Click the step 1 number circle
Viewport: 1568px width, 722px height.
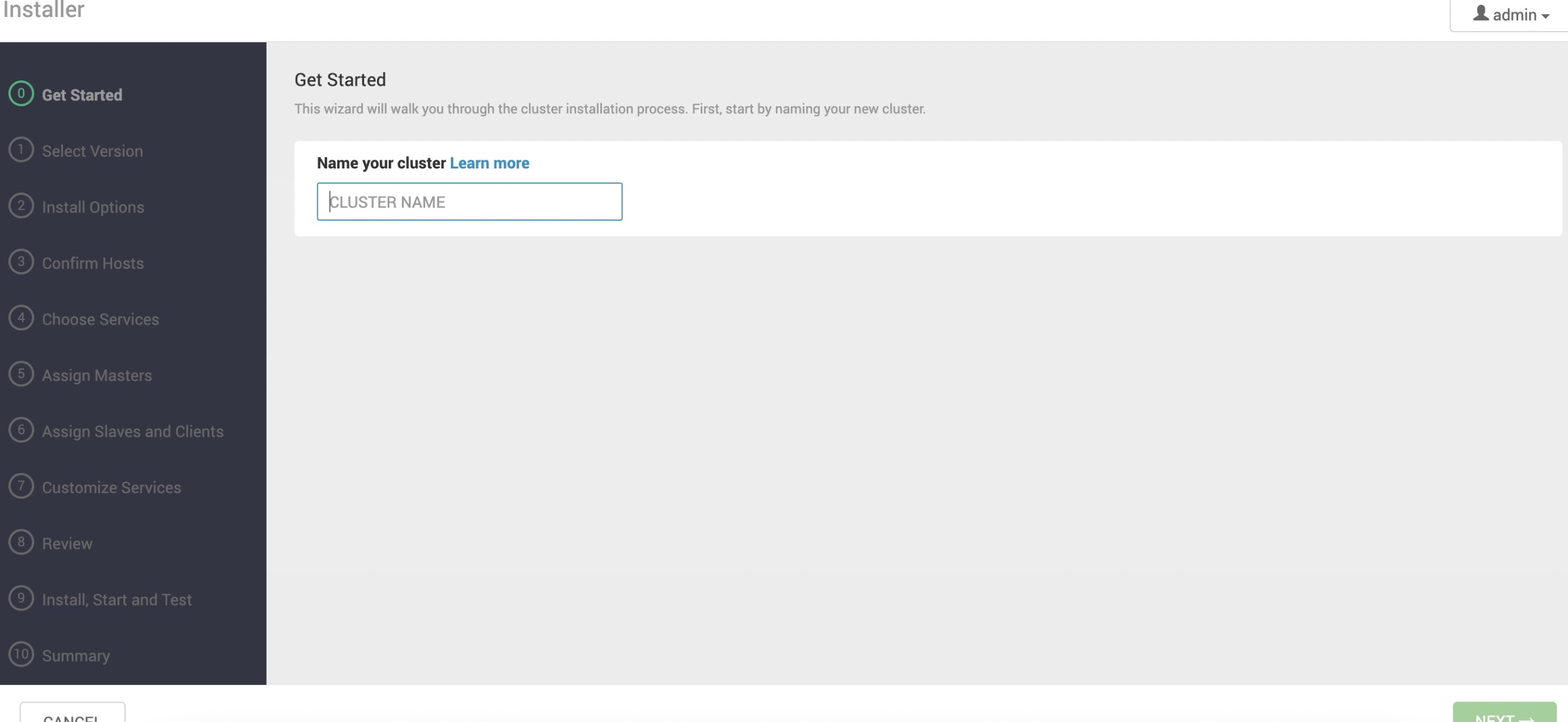(21, 150)
